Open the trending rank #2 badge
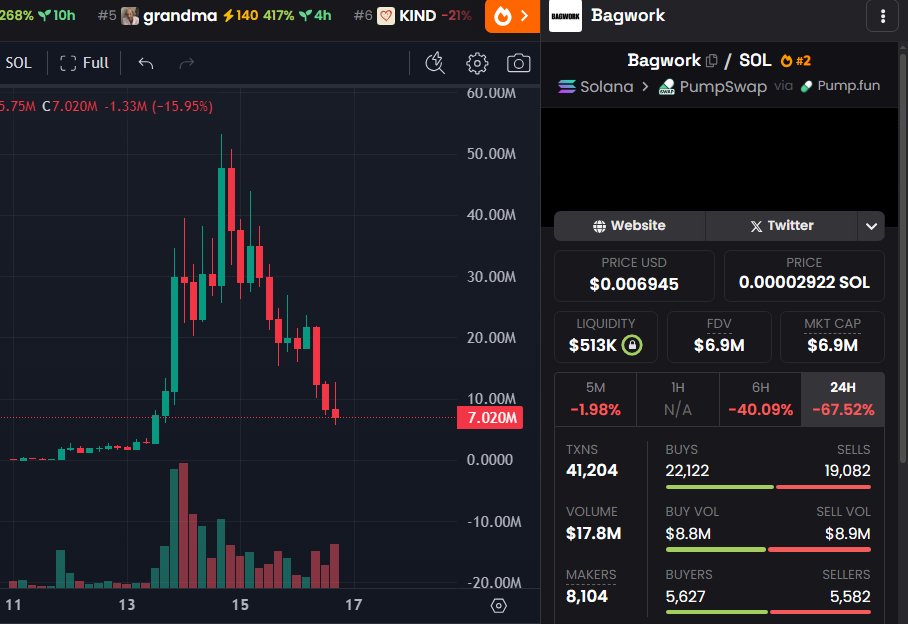Image resolution: width=908 pixels, height=624 pixels. pos(796,60)
